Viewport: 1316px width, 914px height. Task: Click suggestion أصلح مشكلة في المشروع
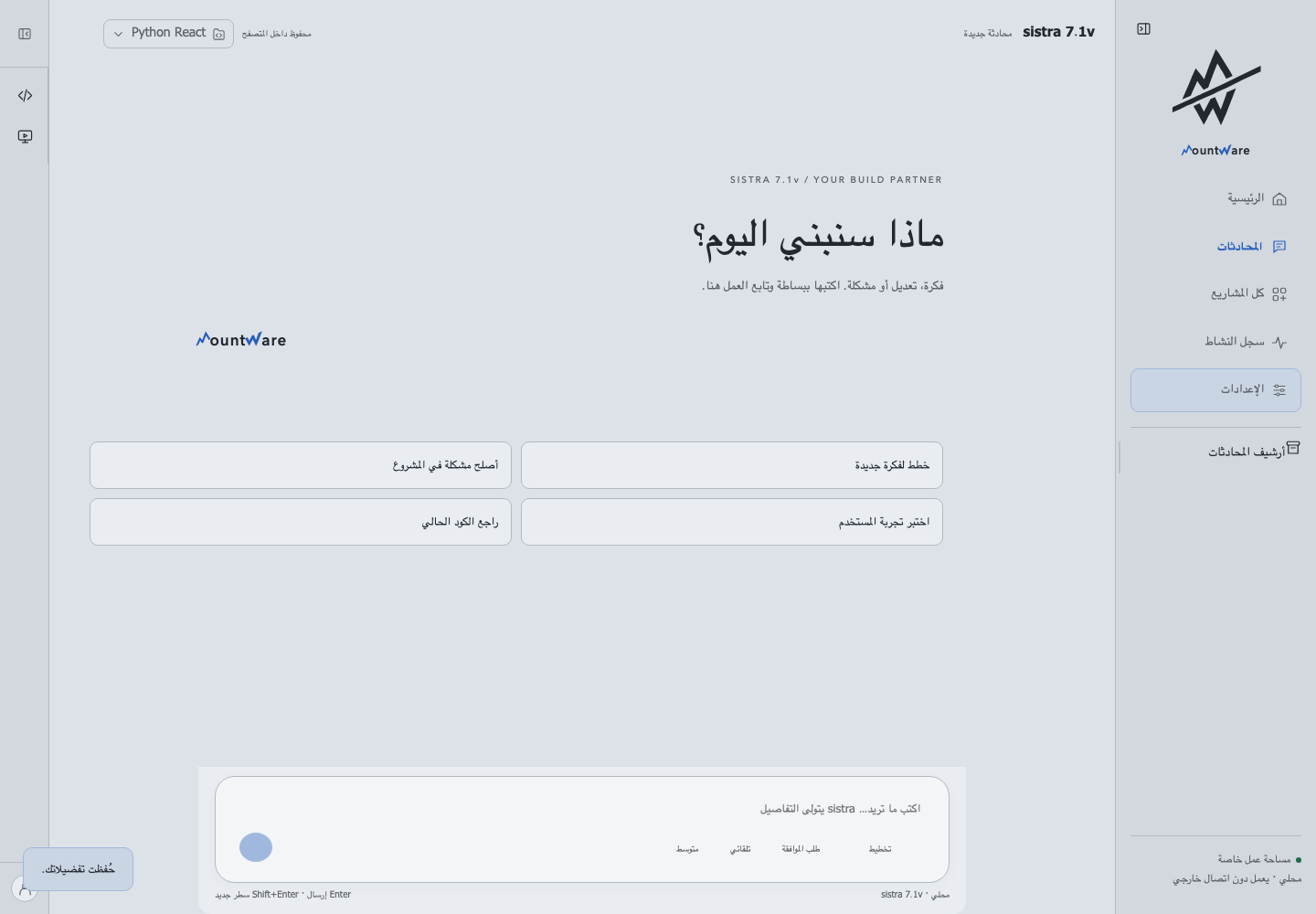pos(301,465)
